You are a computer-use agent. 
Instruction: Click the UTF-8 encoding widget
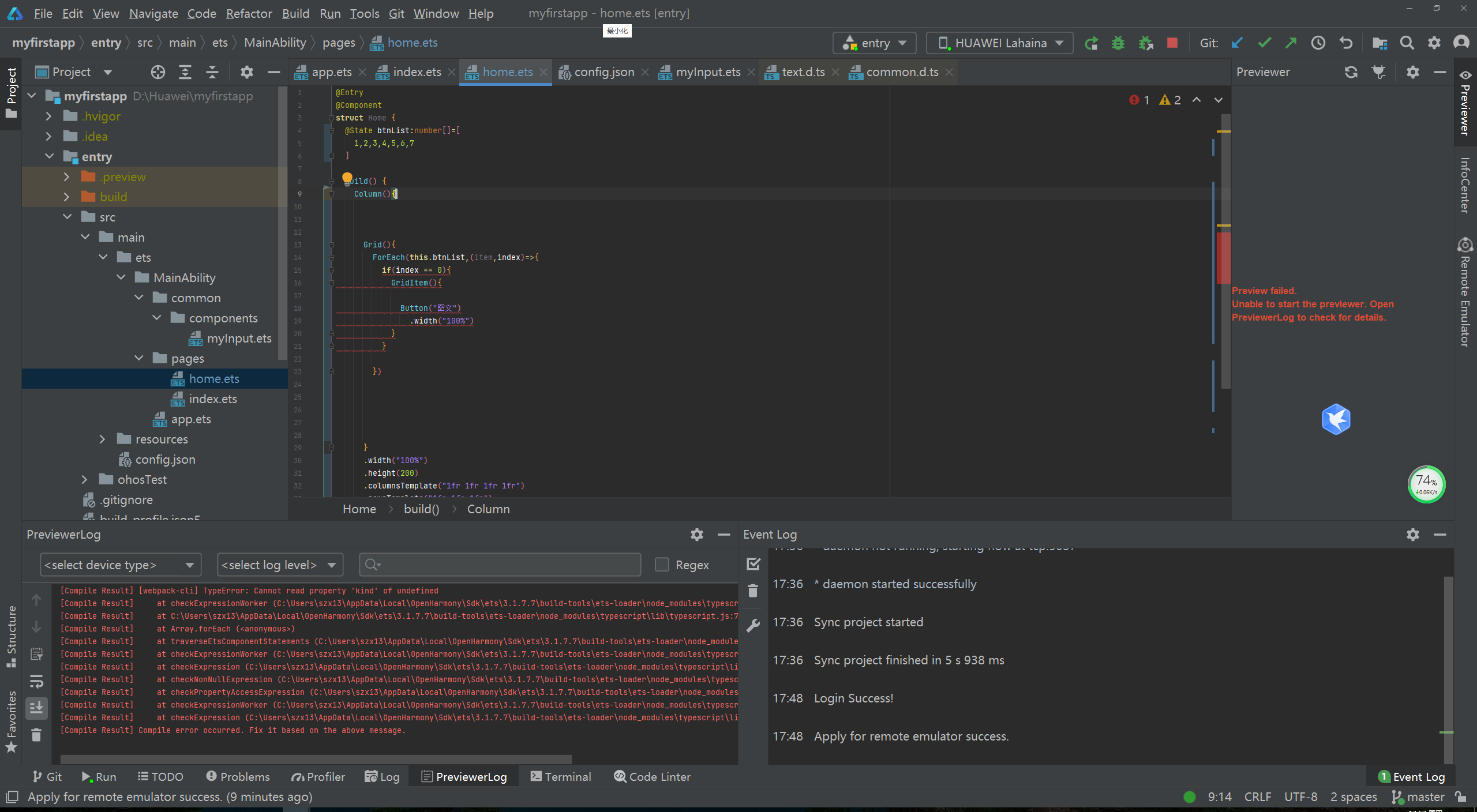tap(1300, 797)
